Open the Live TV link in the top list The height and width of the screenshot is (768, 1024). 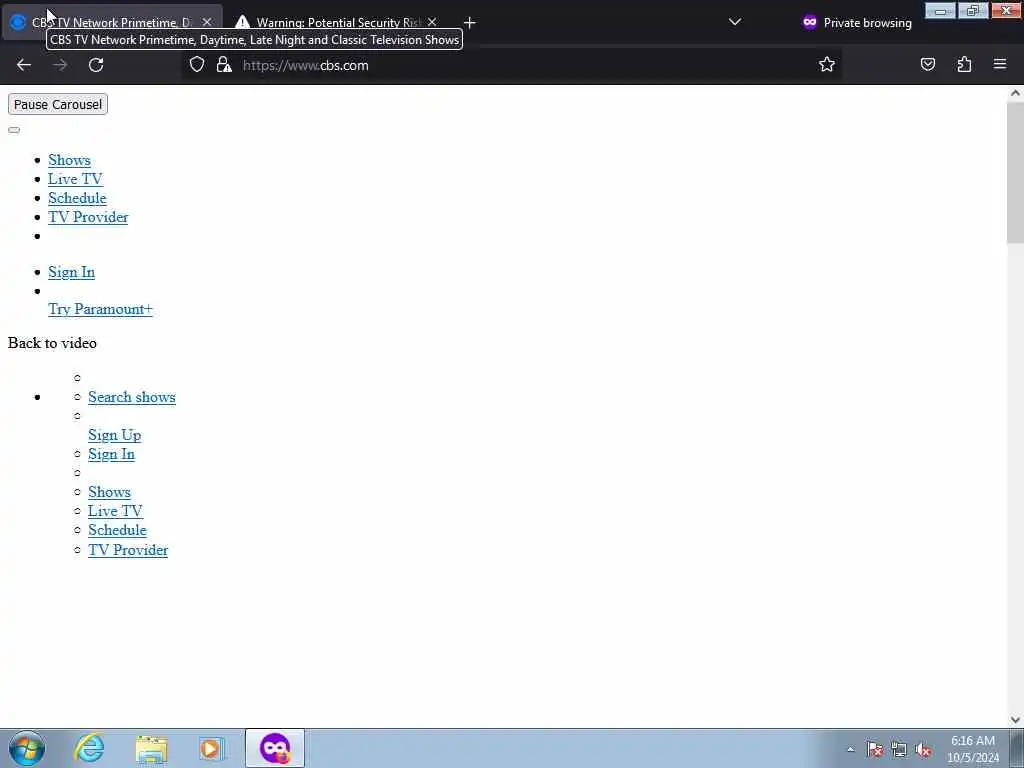pyautogui.click(x=75, y=179)
